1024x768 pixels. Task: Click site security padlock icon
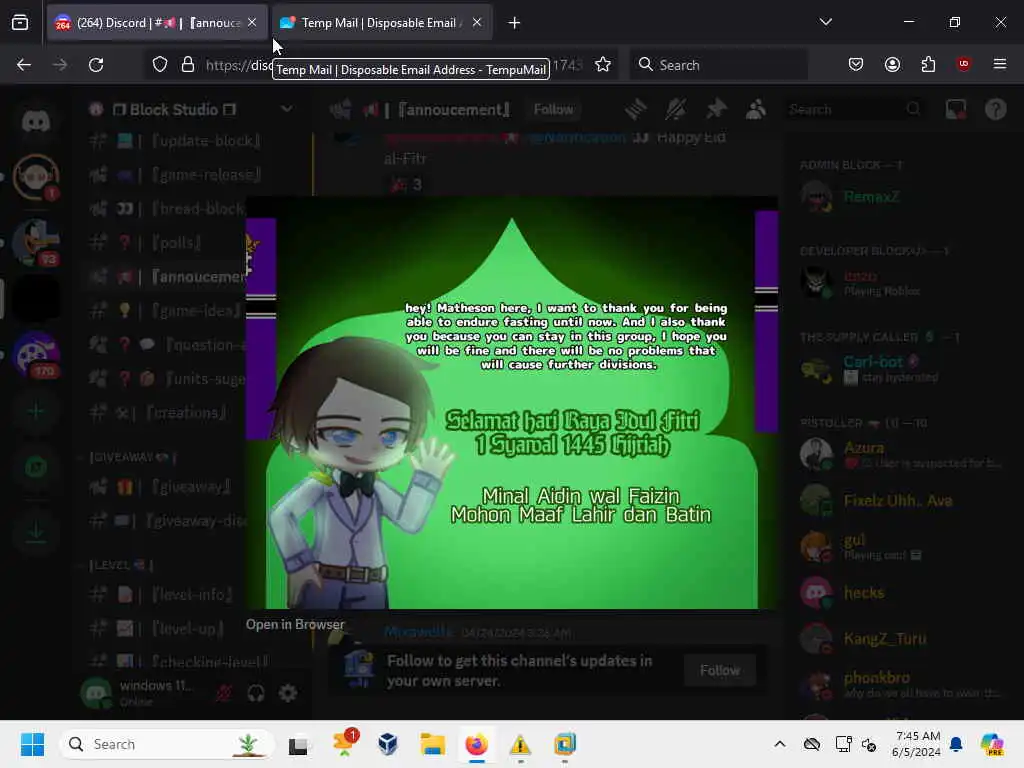188,65
